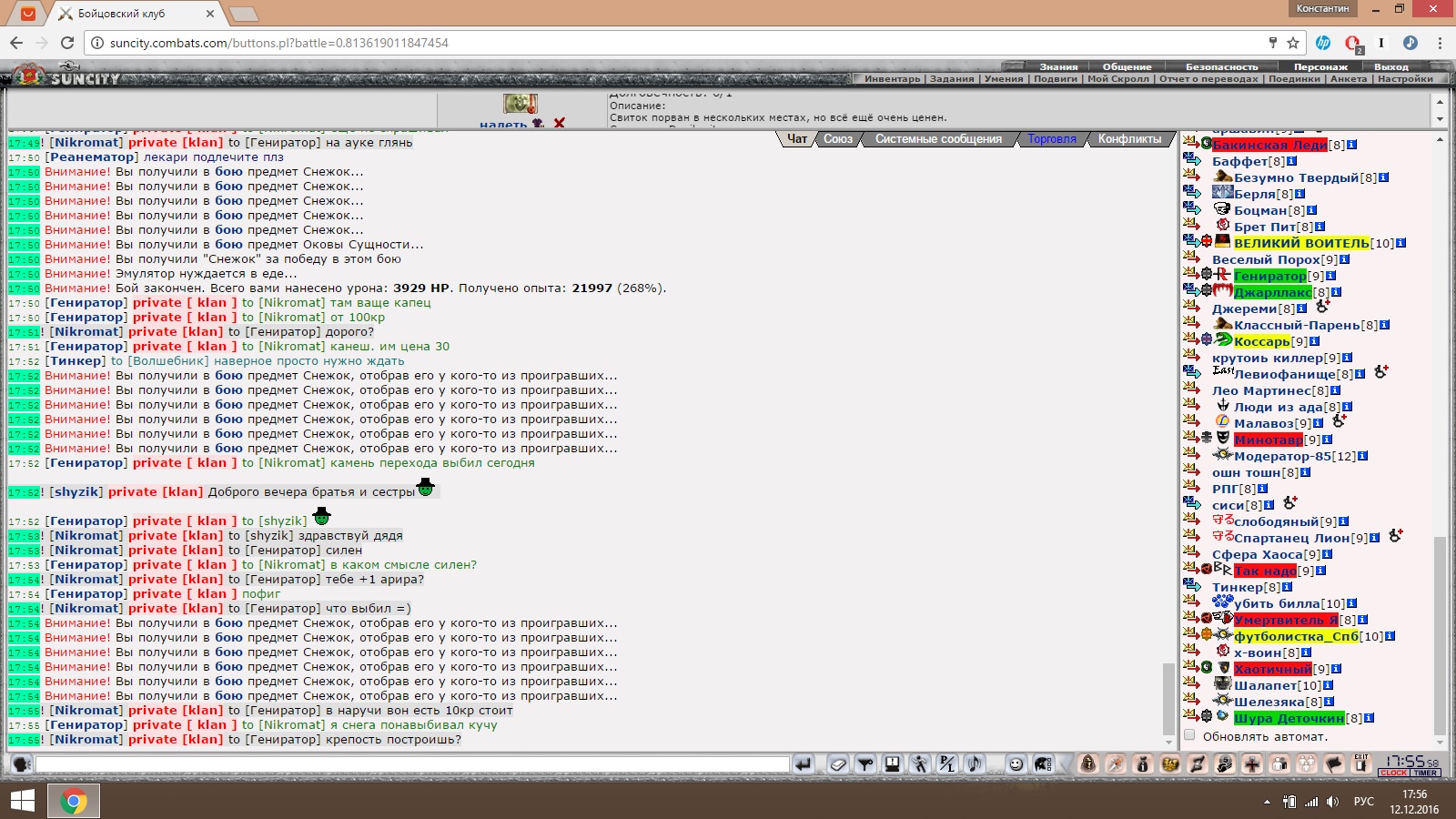Open the Чат tab

[x=797, y=139]
